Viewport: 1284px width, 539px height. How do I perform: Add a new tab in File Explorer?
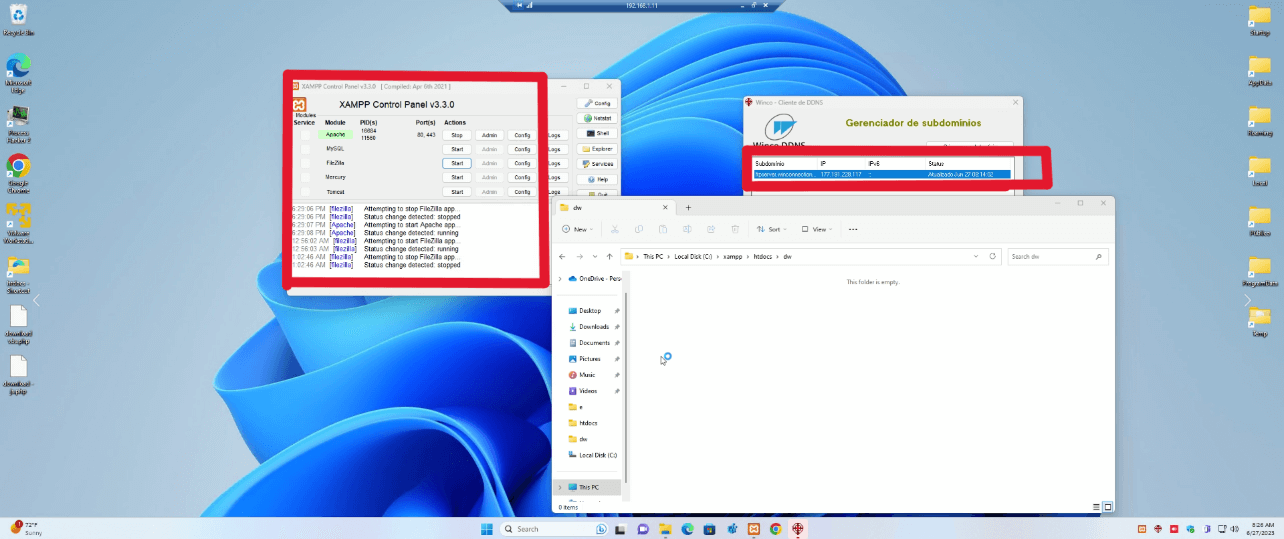click(x=688, y=207)
